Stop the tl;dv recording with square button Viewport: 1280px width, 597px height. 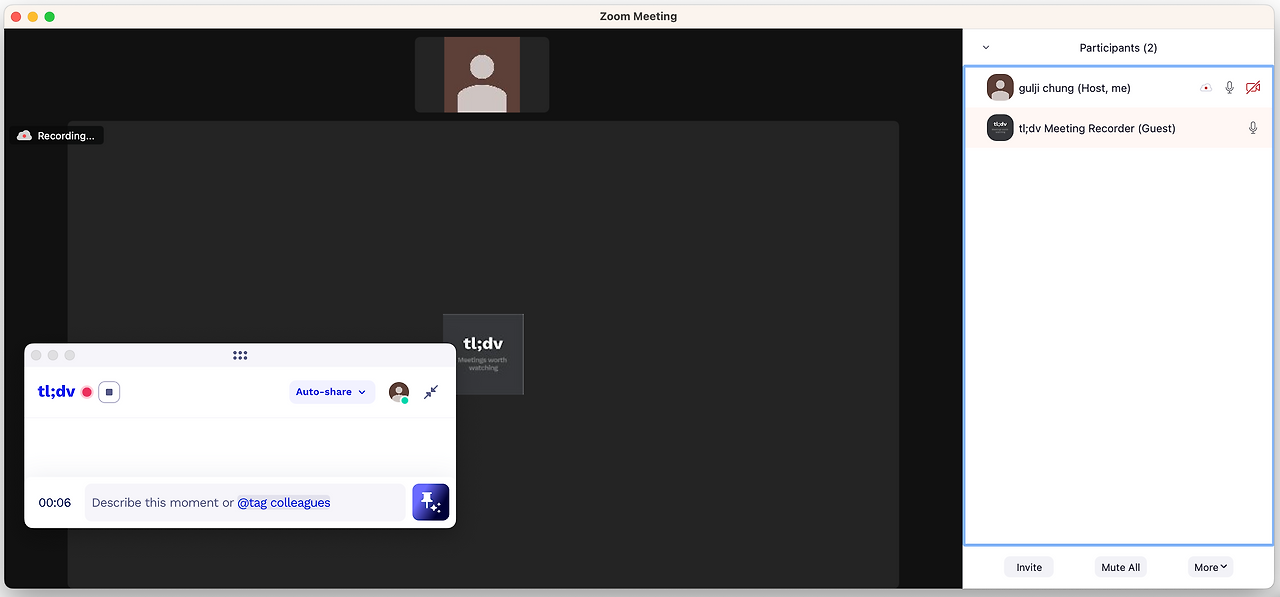tap(109, 392)
